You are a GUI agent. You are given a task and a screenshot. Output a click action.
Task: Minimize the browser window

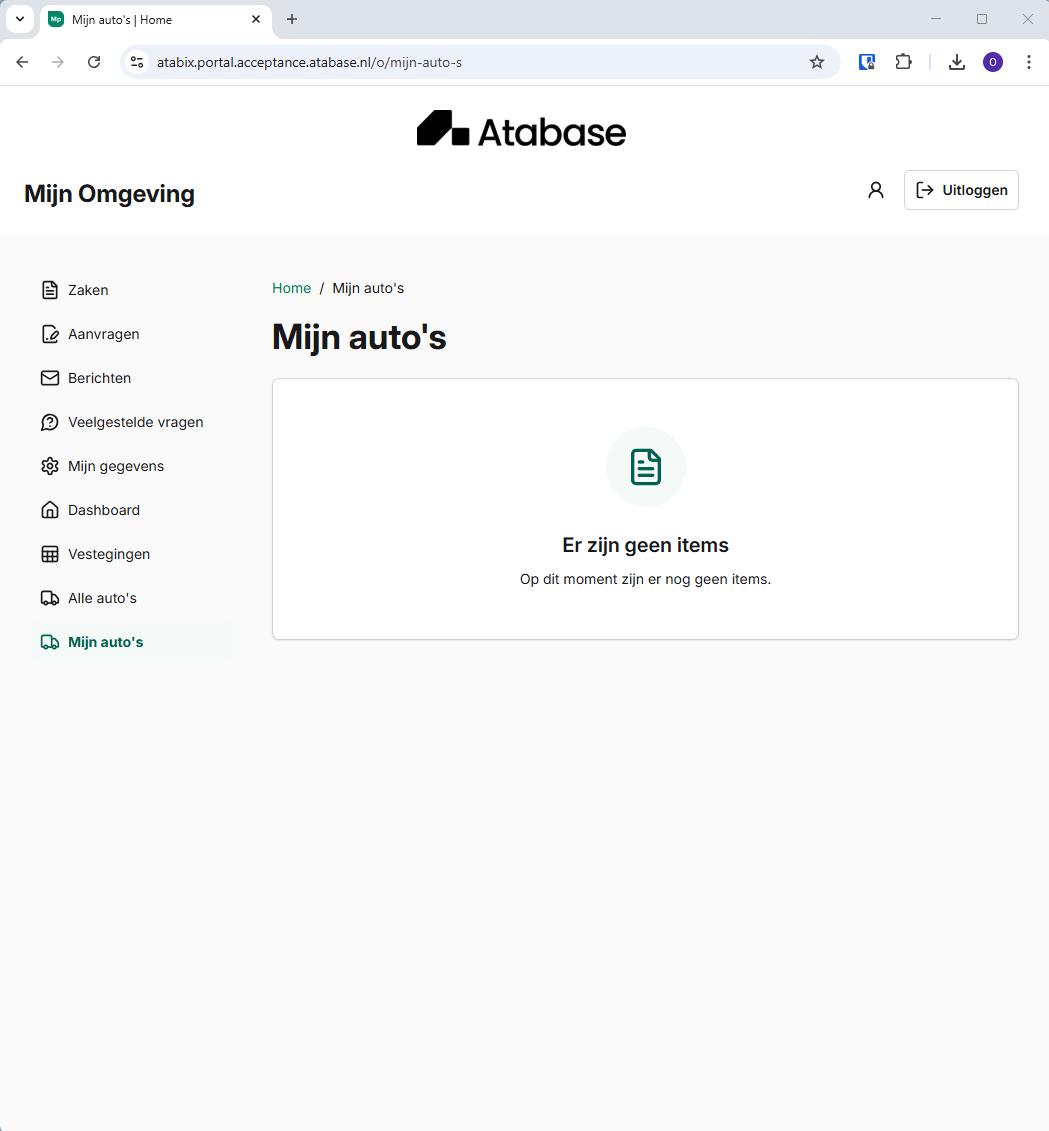pyautogui.click(x=936, y=19)
